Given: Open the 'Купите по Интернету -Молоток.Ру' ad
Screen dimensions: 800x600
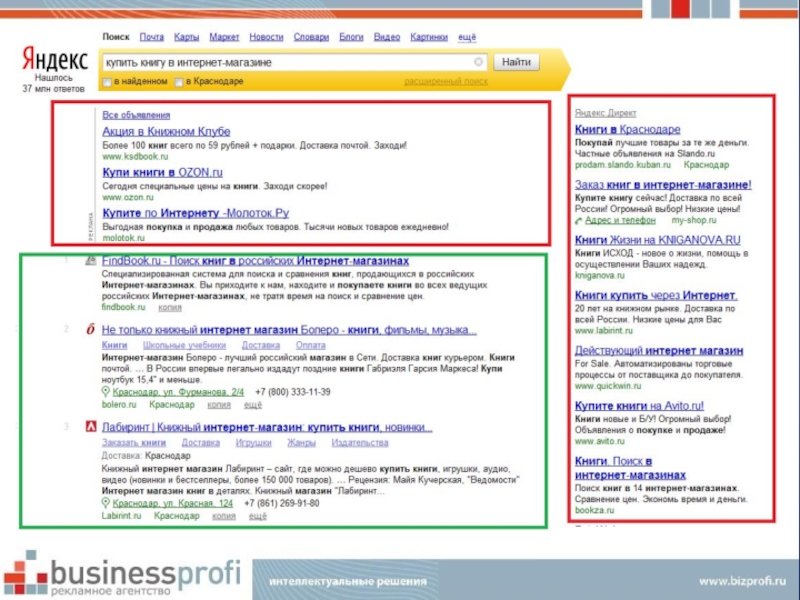Looking at the screenshot, I should tap(195, 213).
